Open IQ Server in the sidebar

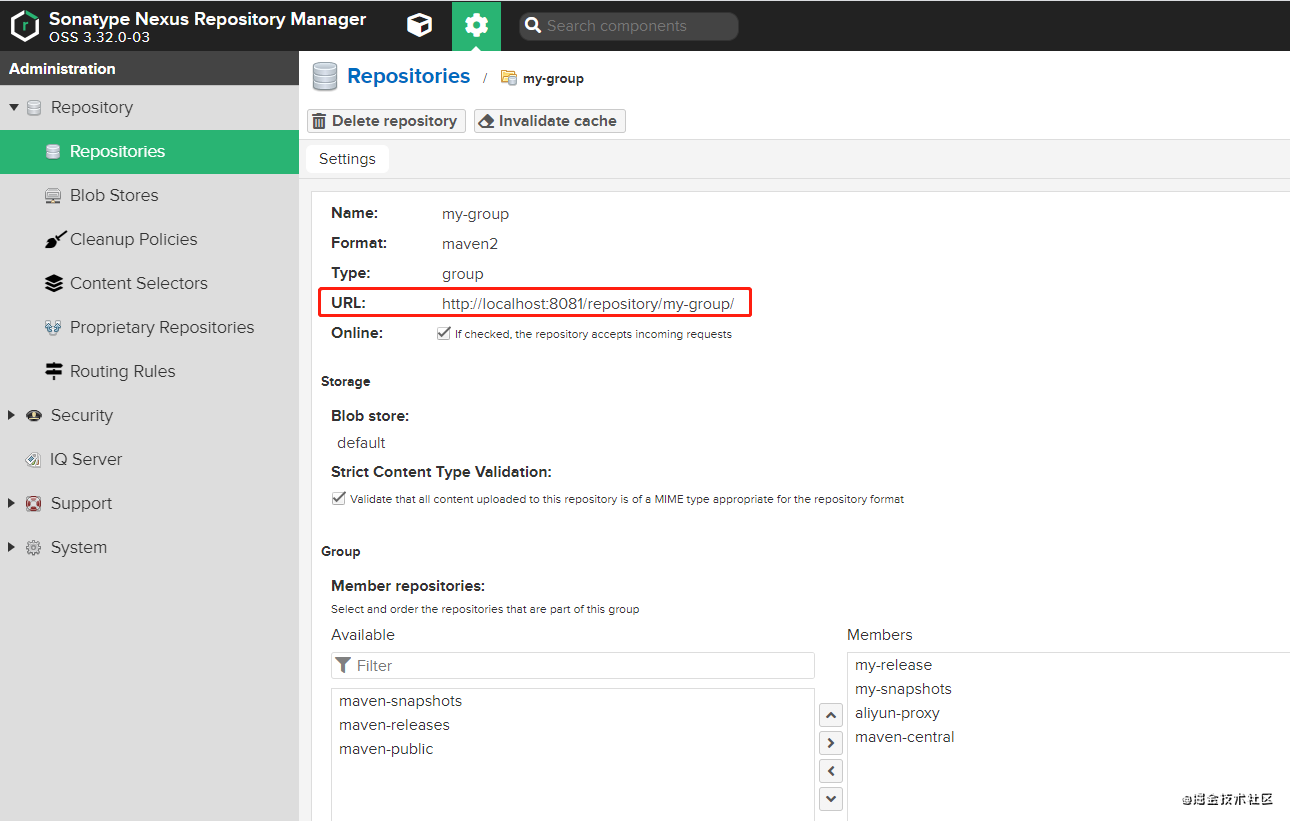150,460
